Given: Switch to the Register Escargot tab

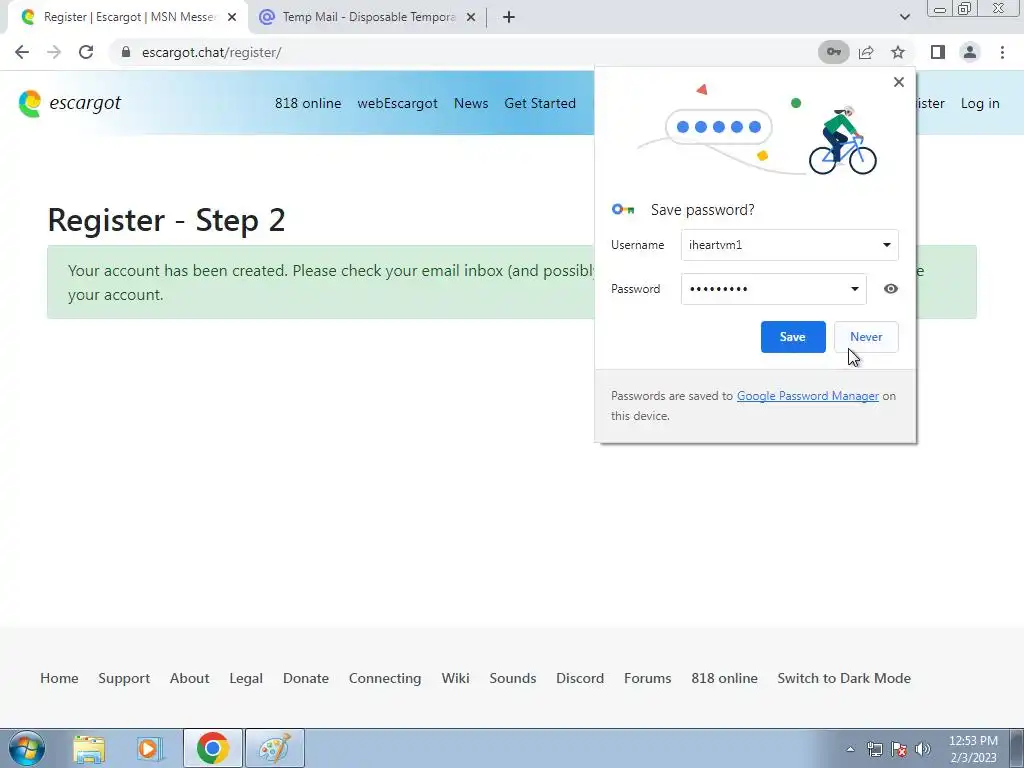Looking at the screenshot, I should [x=127, y=17].
